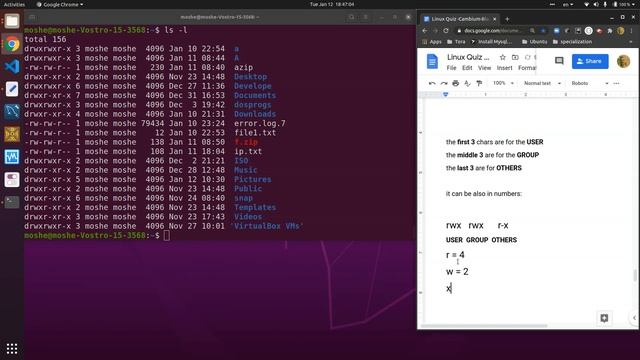Click the 'w = 2' line in document
Image resolution: width=640 pixels, height=360 pixels.
[x=457, y=271]
